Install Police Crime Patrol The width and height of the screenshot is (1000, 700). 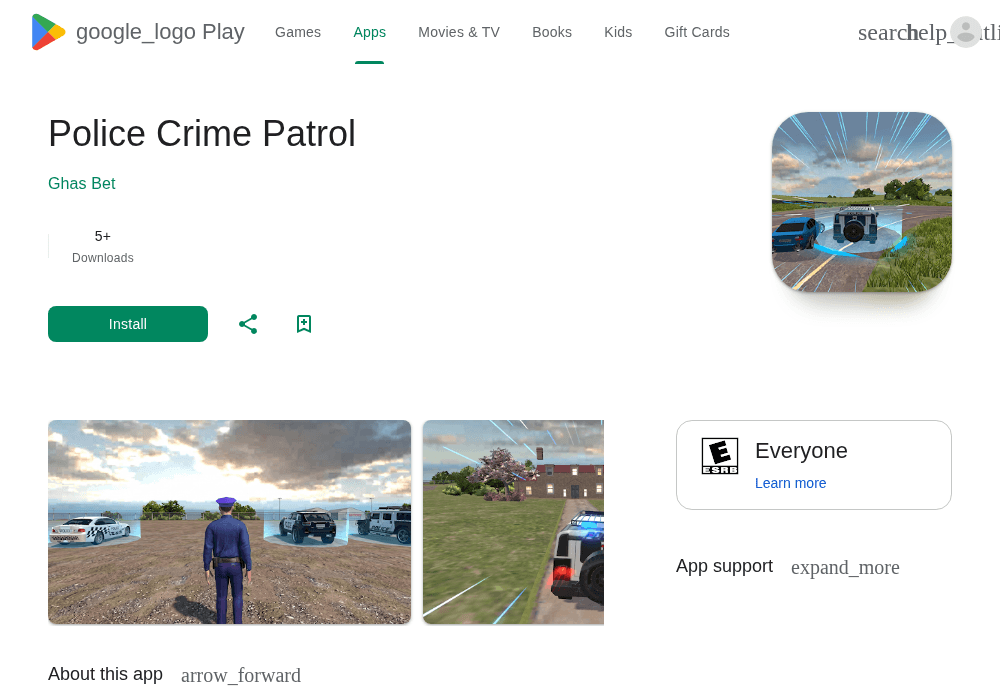128,324
